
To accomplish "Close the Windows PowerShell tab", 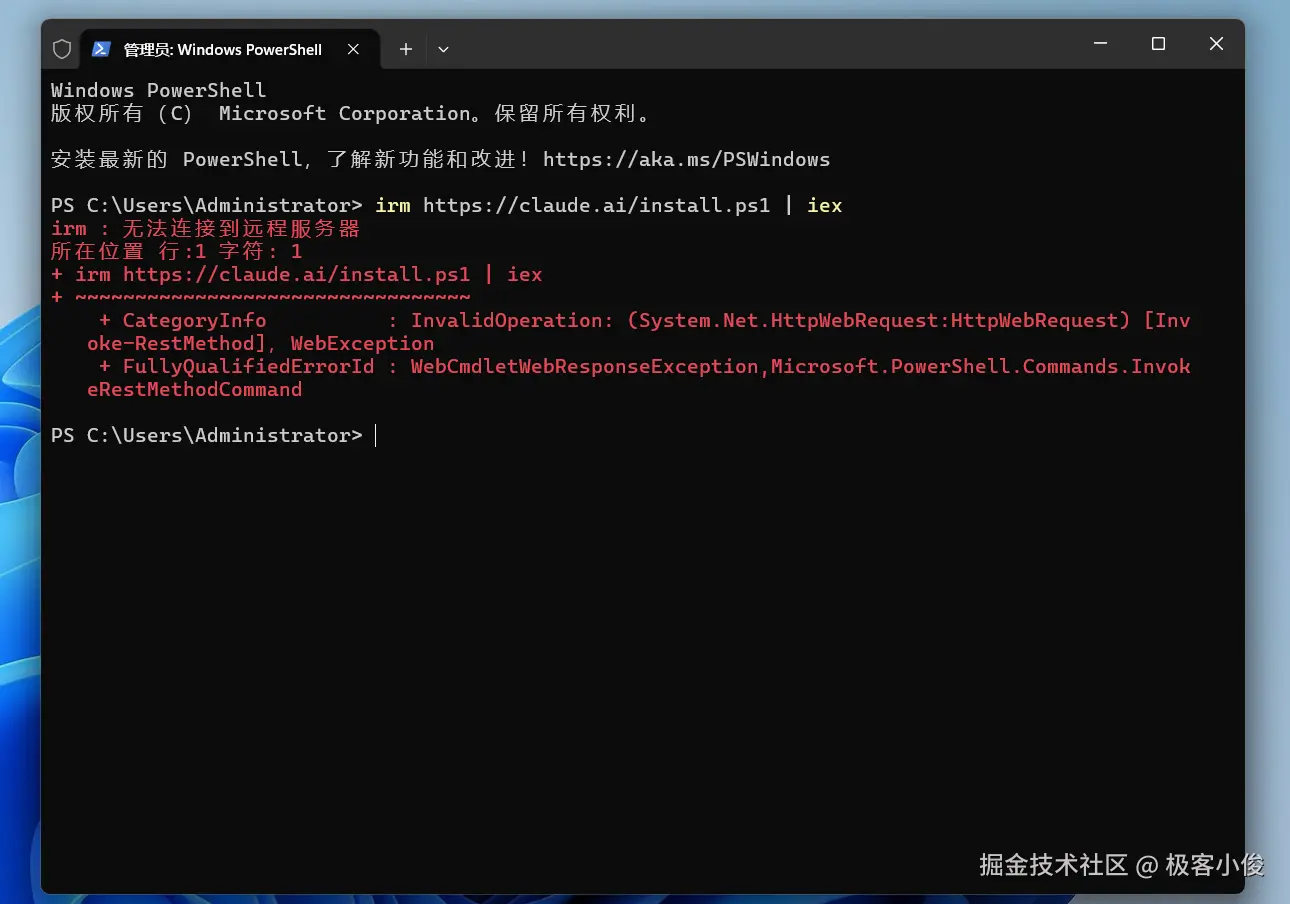I will (x=353, y=49).
